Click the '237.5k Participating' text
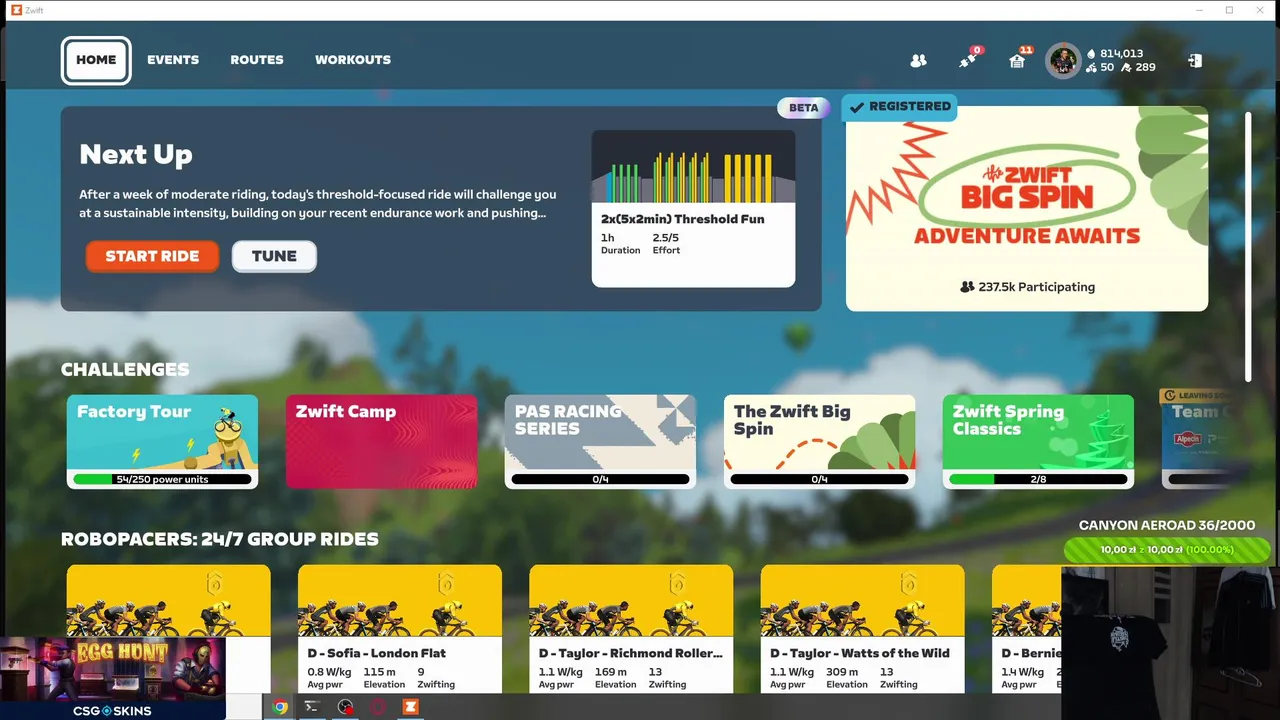The image size is (1280, 720). (x=1037, y=287)
